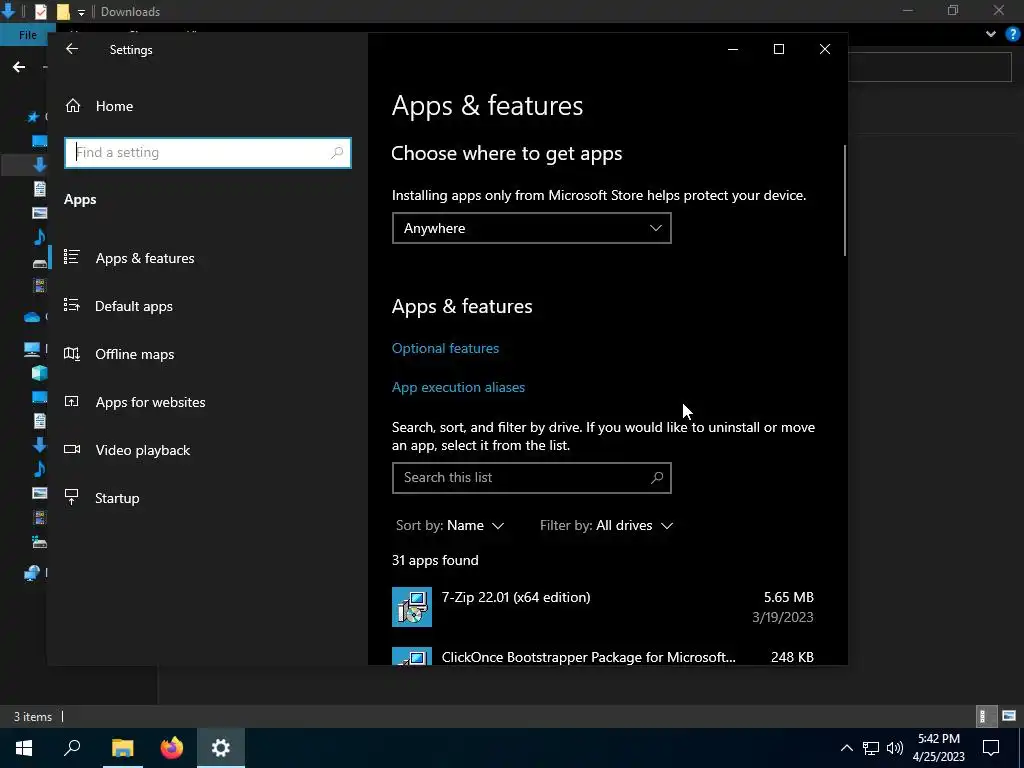Open Filter by All drives dropdown
Viewport: 1024px width, 768px height.
pyautogui.click(x=606, y=525)
